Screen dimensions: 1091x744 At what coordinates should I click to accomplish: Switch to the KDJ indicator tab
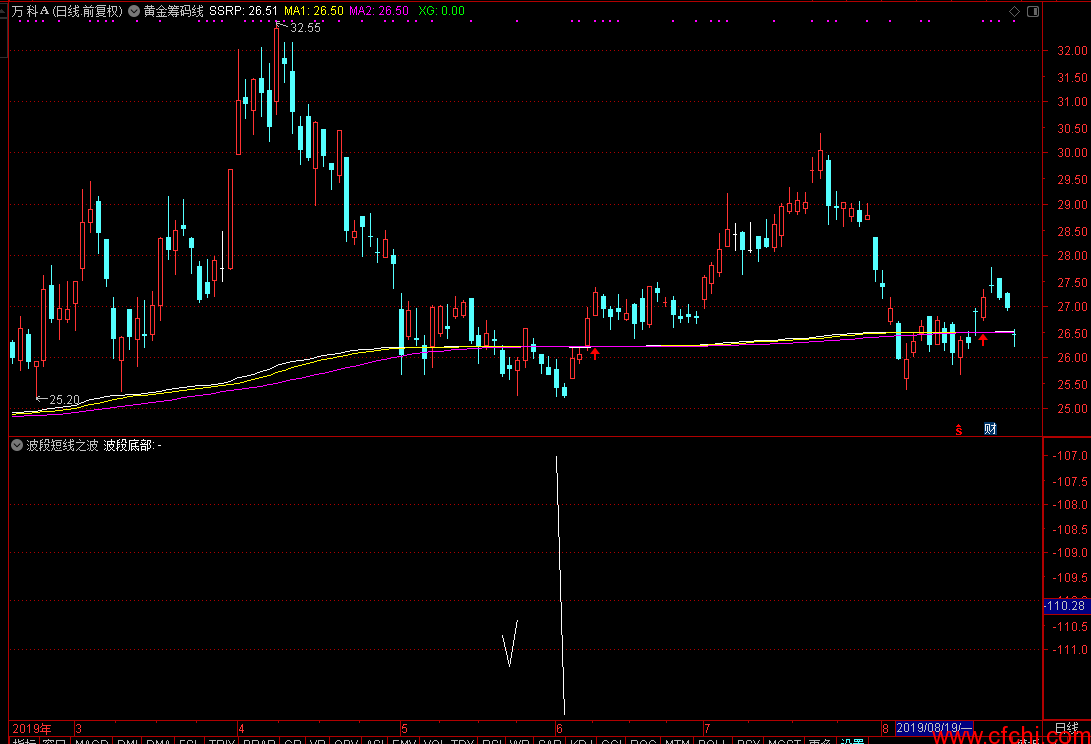click(581, 741)
